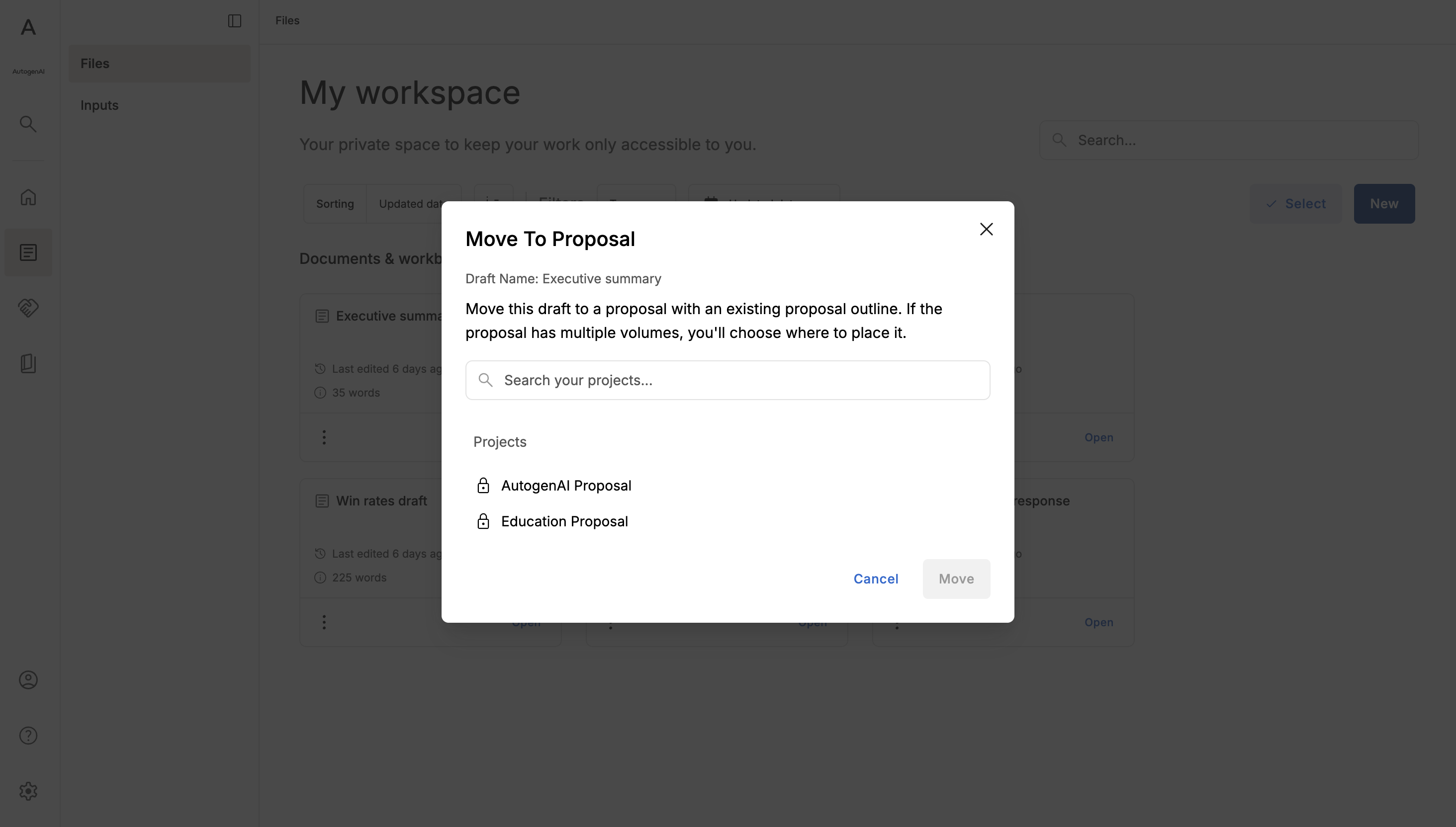The image size is (1456, 827).
Task: Click the Select button
Action: [1295, 204]
